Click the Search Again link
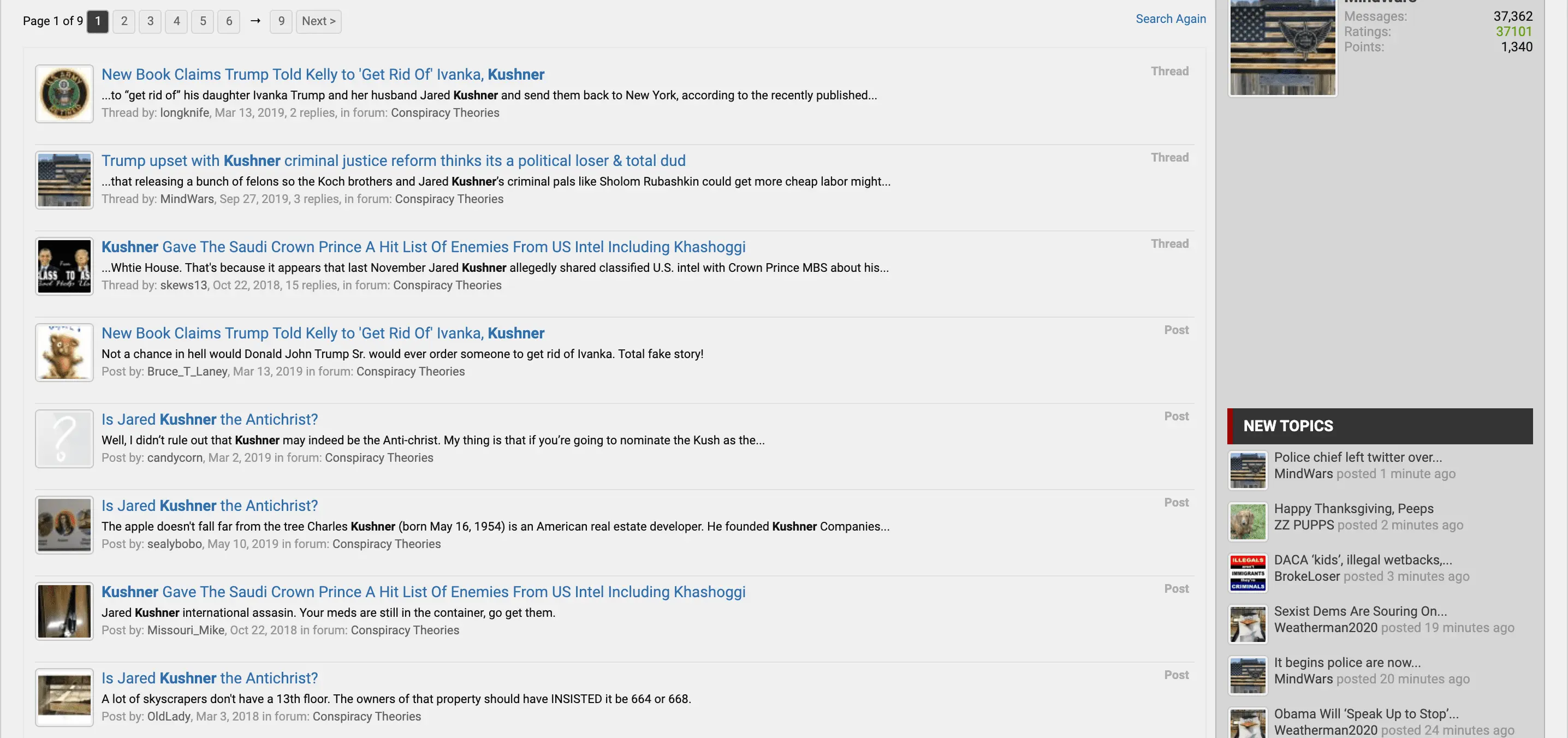Viewport: 1568px width, 738px height. [x=1170, y=19]
